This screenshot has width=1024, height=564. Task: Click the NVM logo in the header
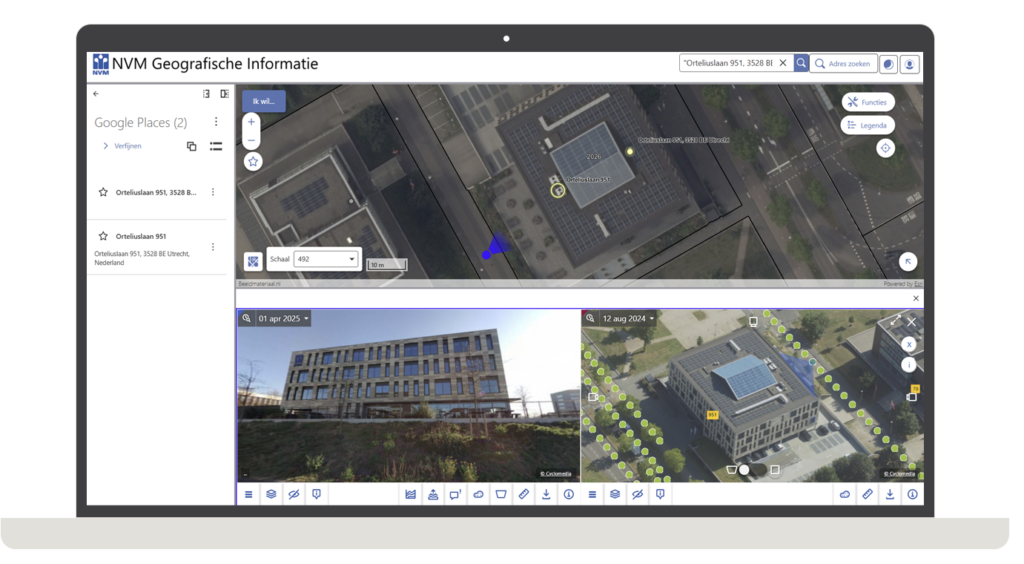click(101, 64)
